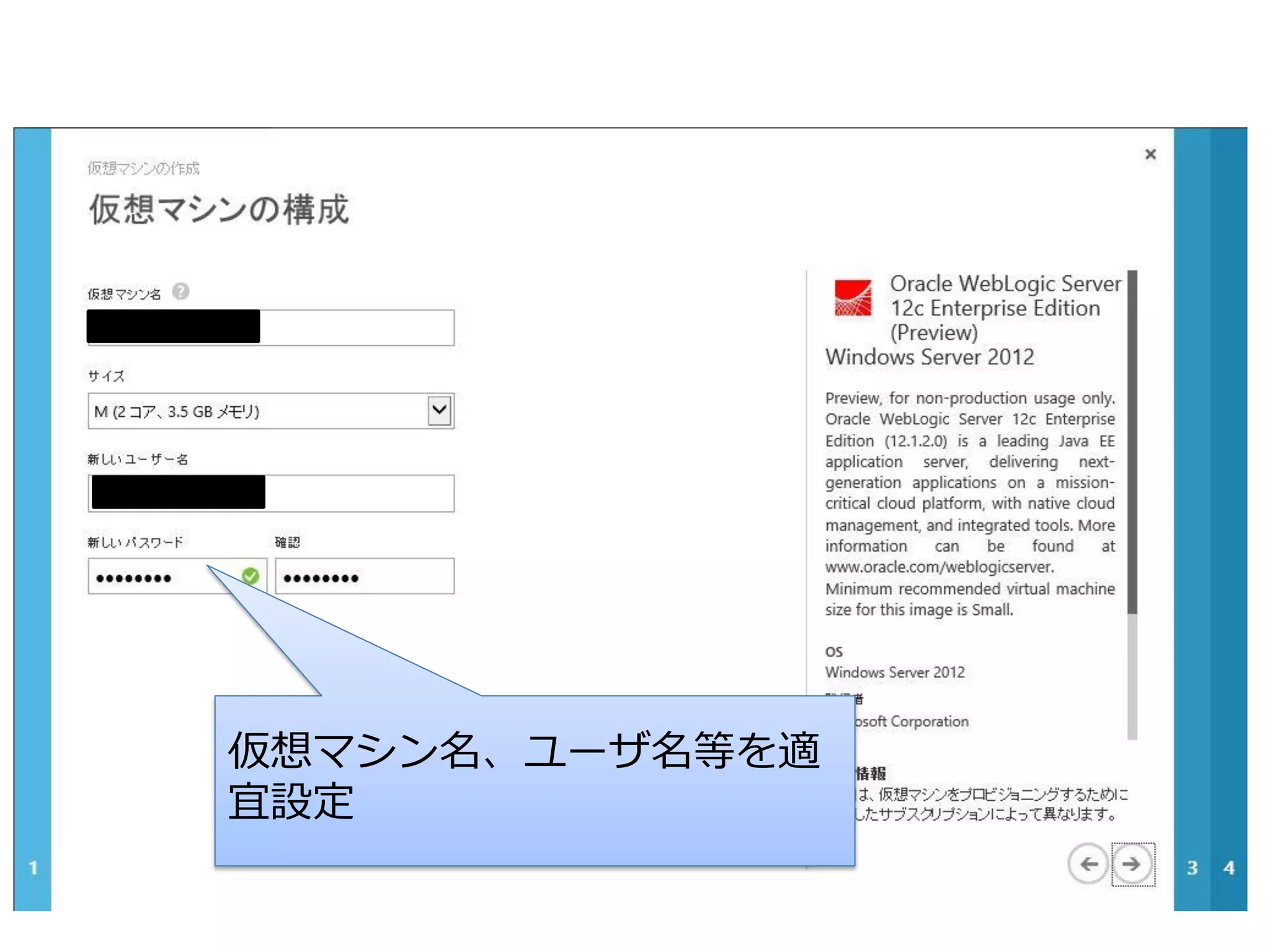The width and height of the screenshot is (1270, 952).
Task: Open help for 仮想マシン名 field
Action: point(180,291)
